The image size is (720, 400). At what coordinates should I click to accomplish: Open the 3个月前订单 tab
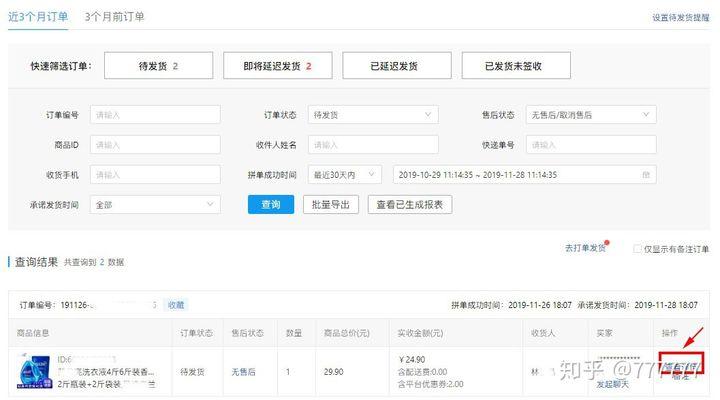[x=114, y=17]
